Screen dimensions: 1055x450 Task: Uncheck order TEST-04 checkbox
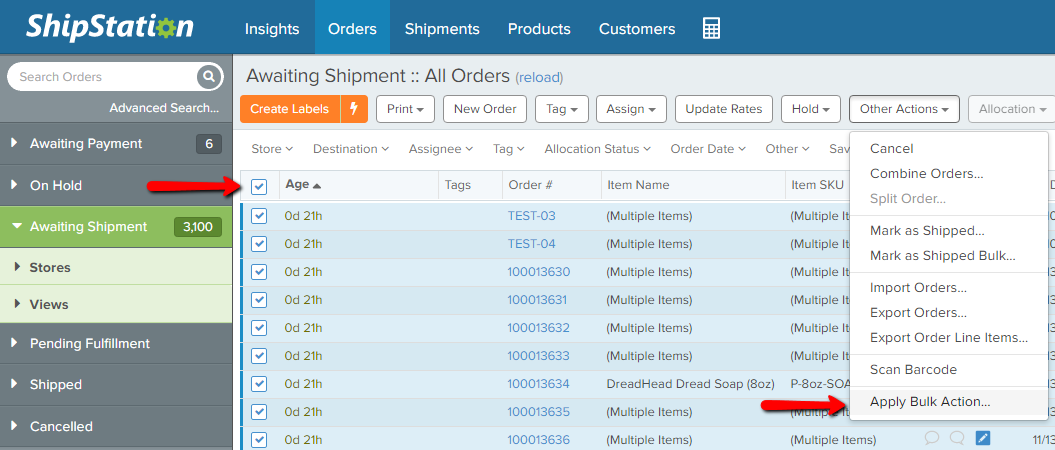259,244
